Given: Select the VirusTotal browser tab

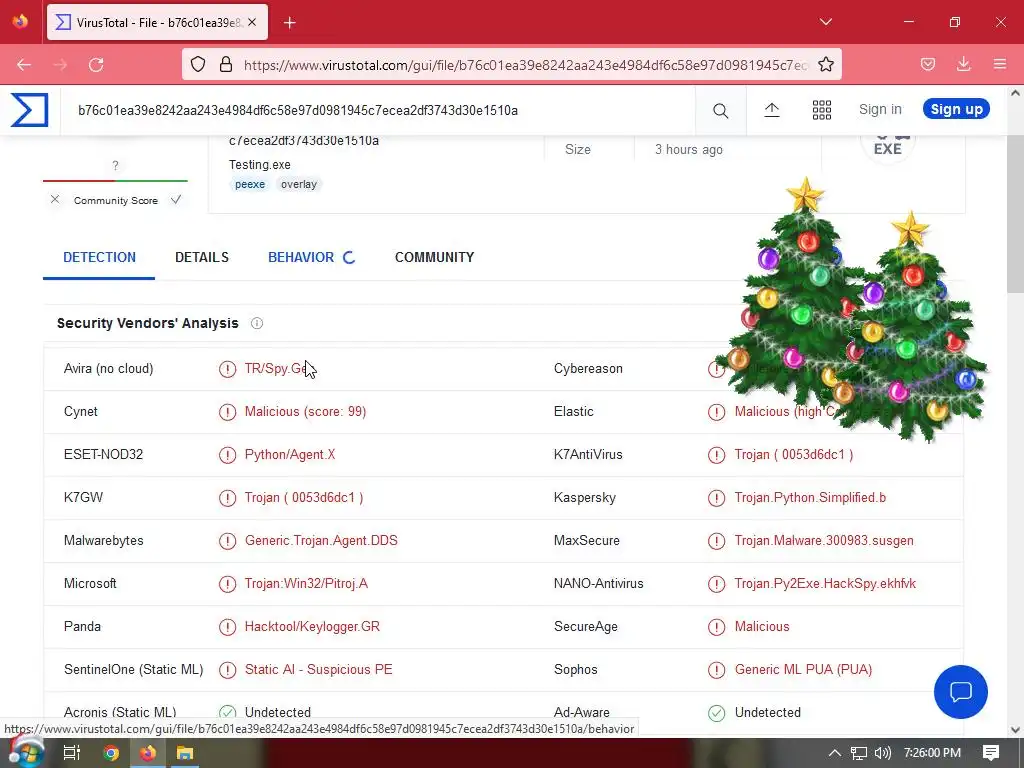Looking at the screenshot, I should click(x=157, y=22).
